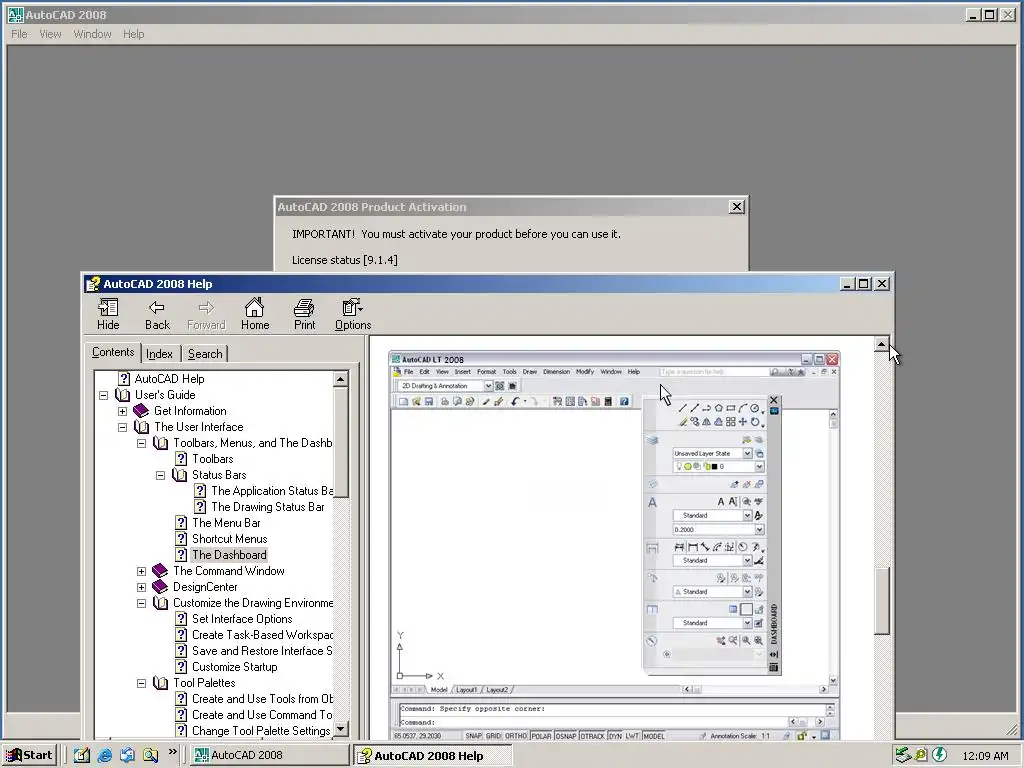
Task: Open the Windows Start menu
Action: tap(29, 755)
